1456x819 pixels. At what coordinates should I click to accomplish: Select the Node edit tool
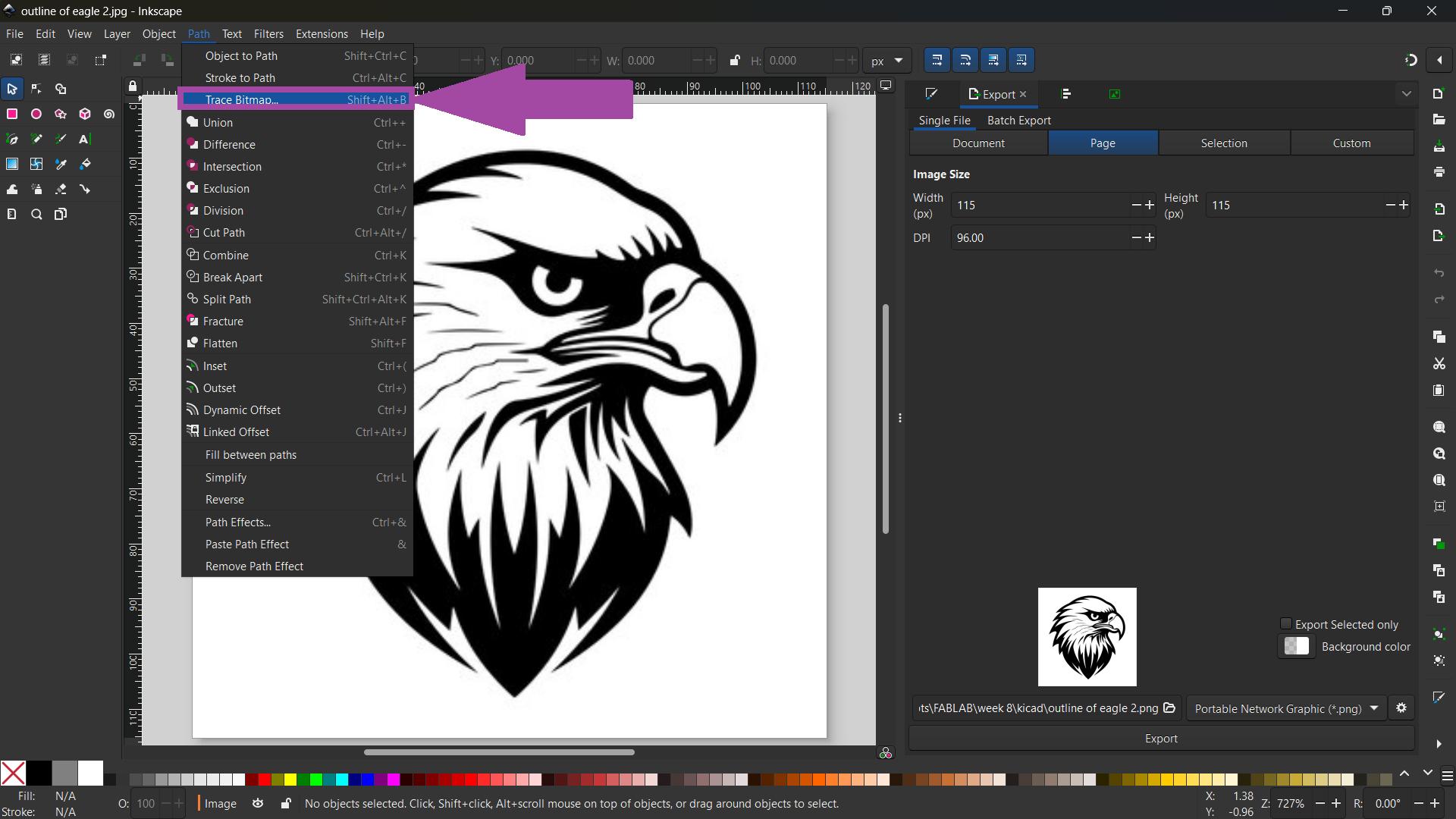tap(36, 89)
